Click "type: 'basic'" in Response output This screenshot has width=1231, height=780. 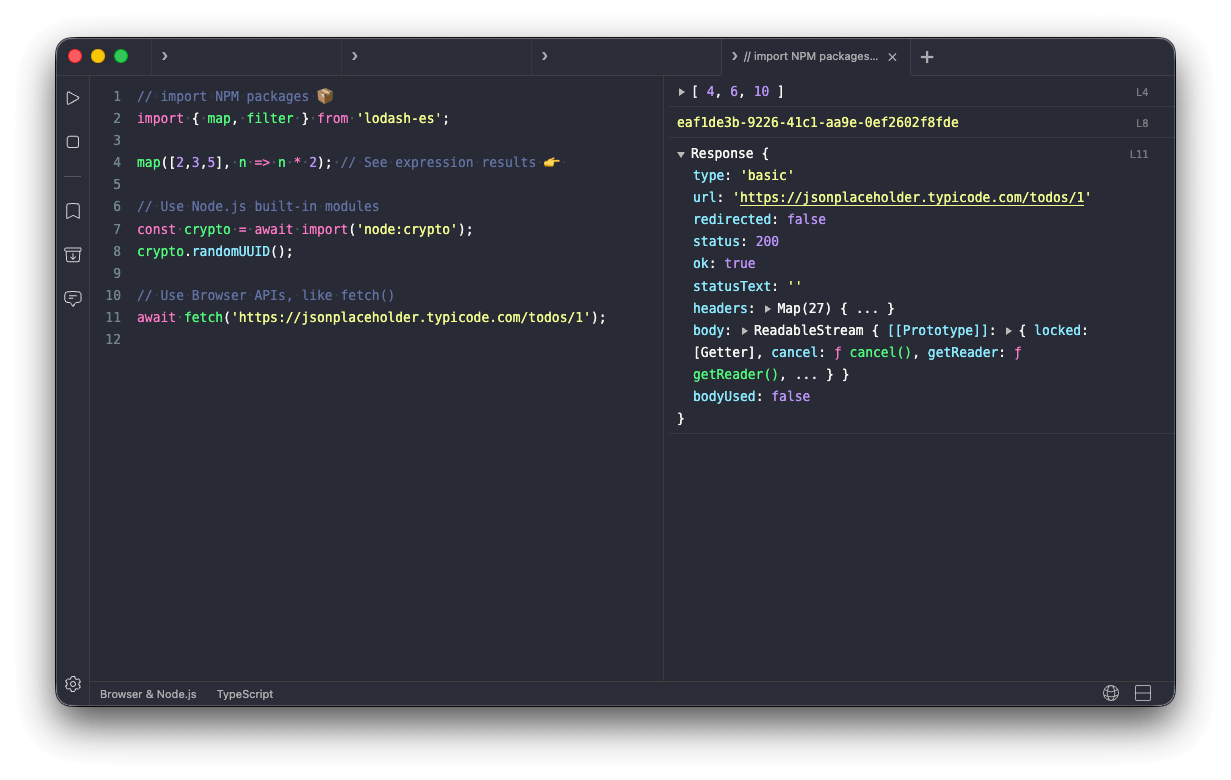(x=744, y=176)
